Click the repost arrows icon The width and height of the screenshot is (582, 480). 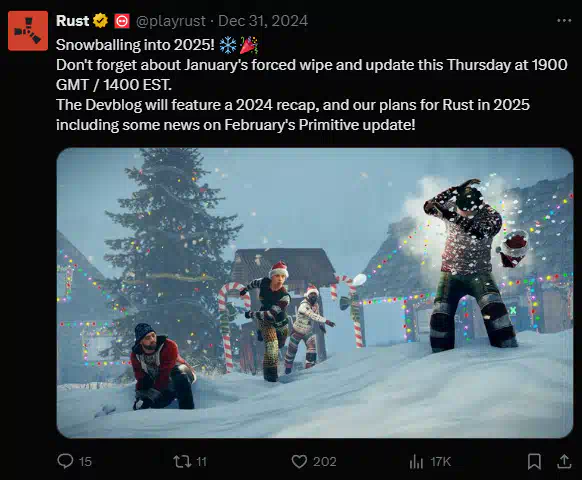(182, 461)
